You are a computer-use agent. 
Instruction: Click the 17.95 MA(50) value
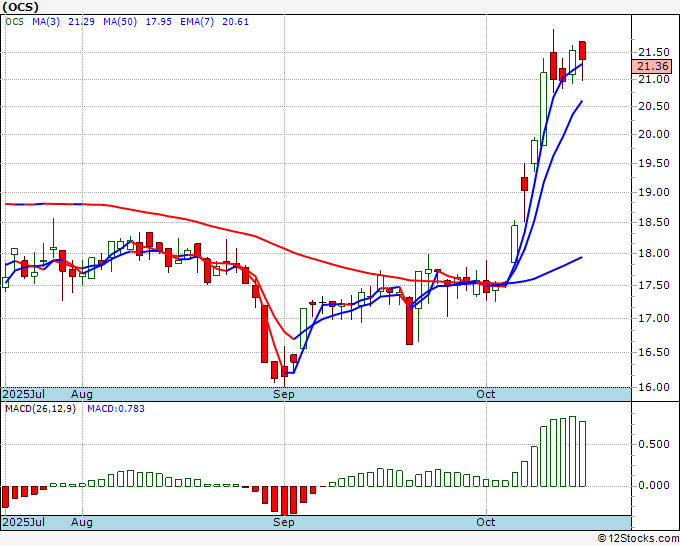[158, 22]
